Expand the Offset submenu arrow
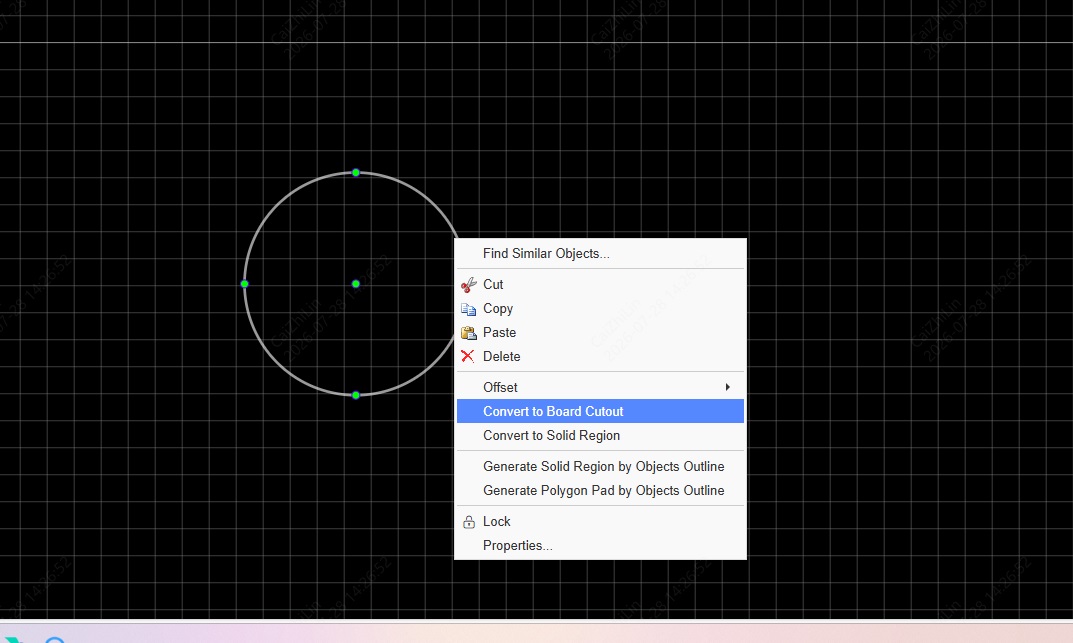 click(727, 387)
